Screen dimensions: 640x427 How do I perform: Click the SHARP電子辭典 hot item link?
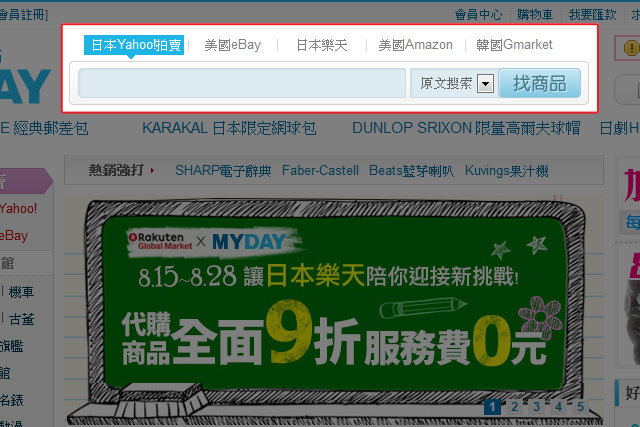click(223, 171)
